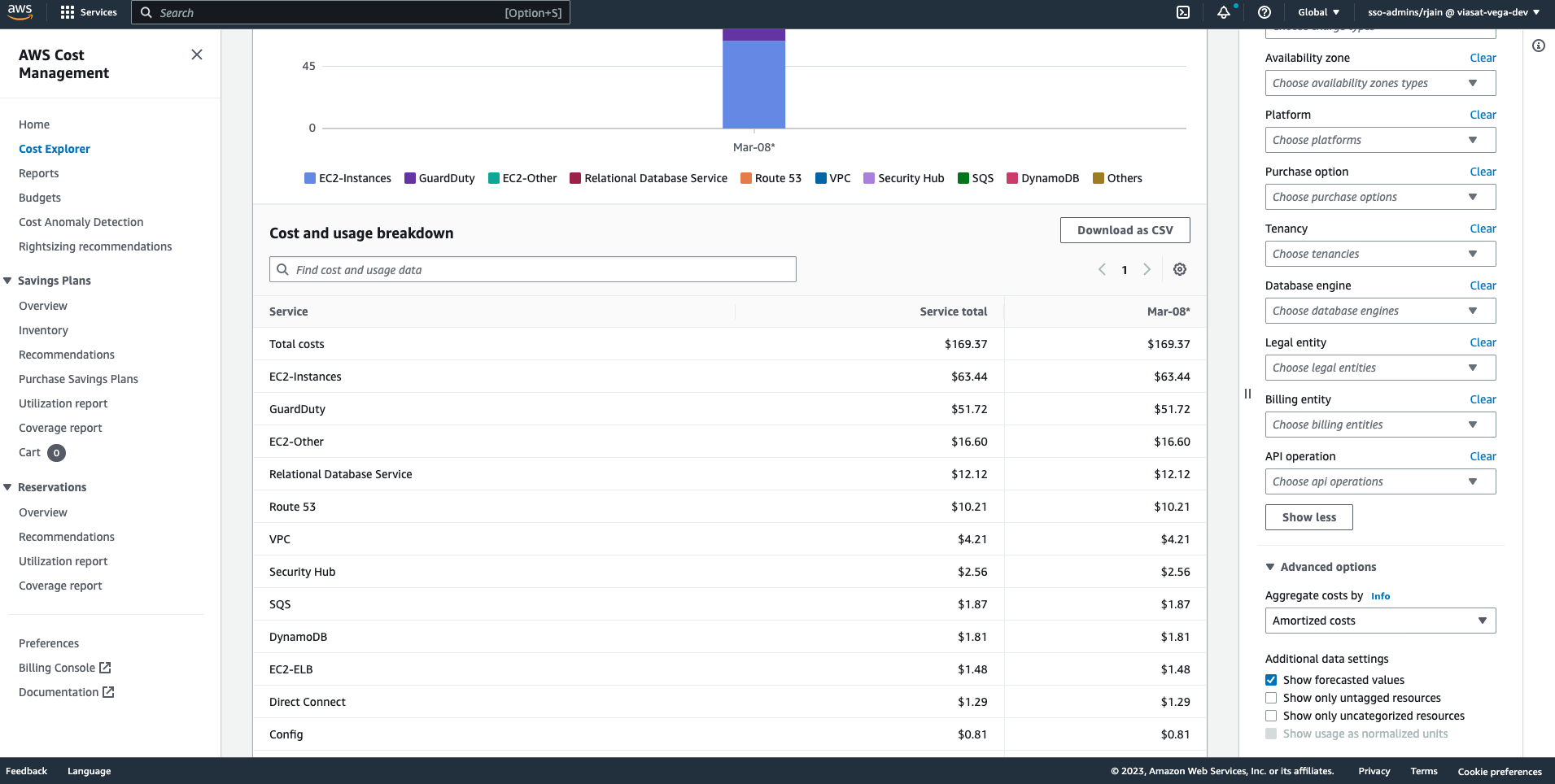Click the AWS home logo

tap(19, 12)
